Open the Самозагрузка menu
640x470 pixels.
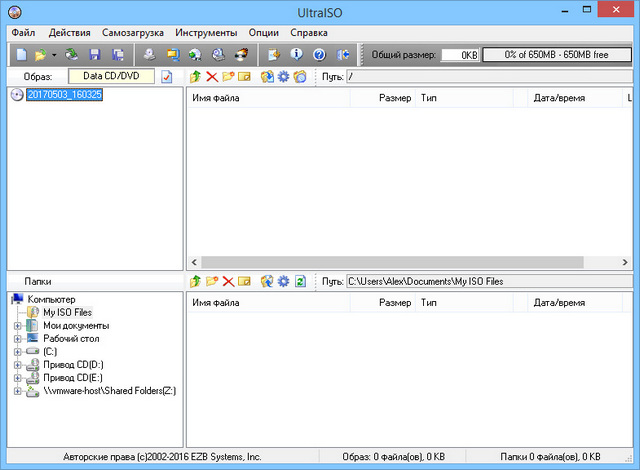pyautogui.click(x=133, y=32)
